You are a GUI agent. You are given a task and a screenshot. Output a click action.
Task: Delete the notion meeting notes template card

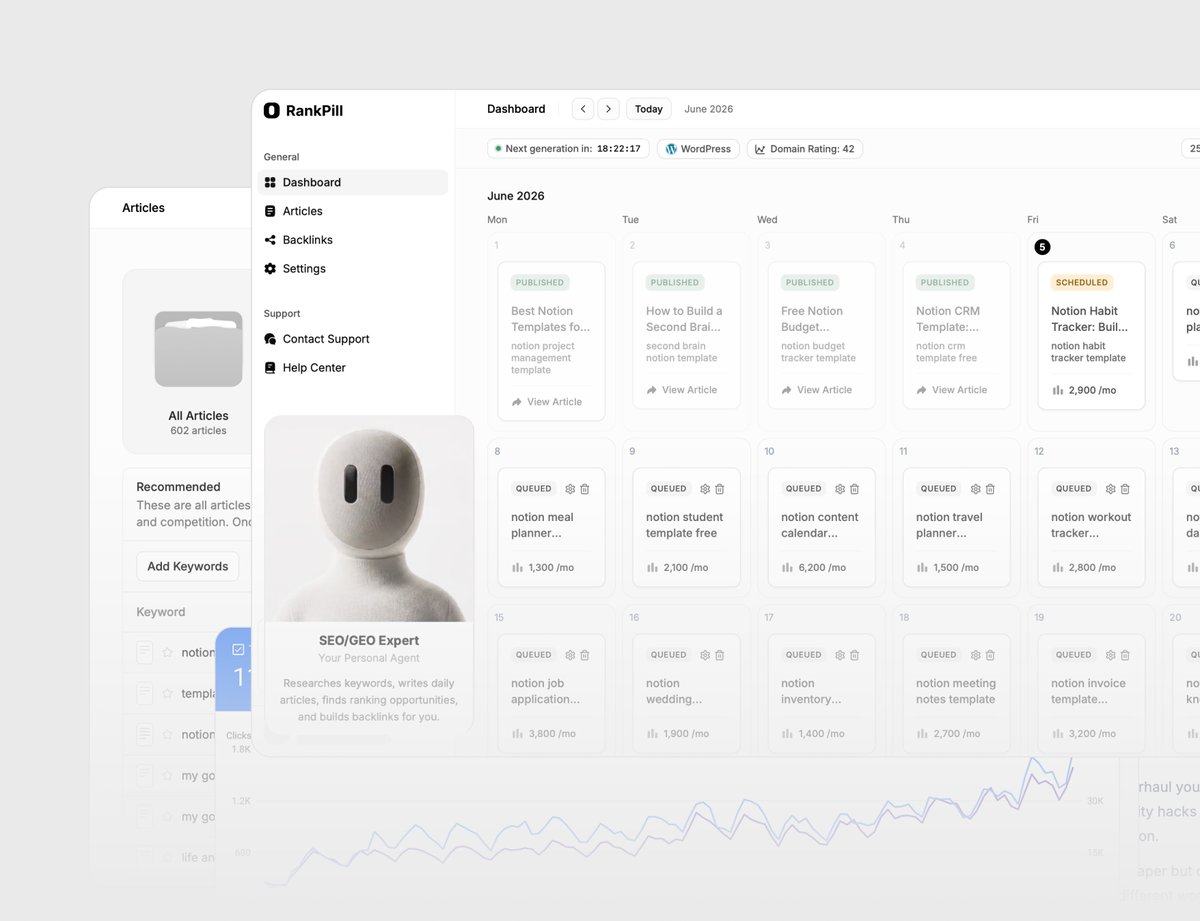[990, 655]
